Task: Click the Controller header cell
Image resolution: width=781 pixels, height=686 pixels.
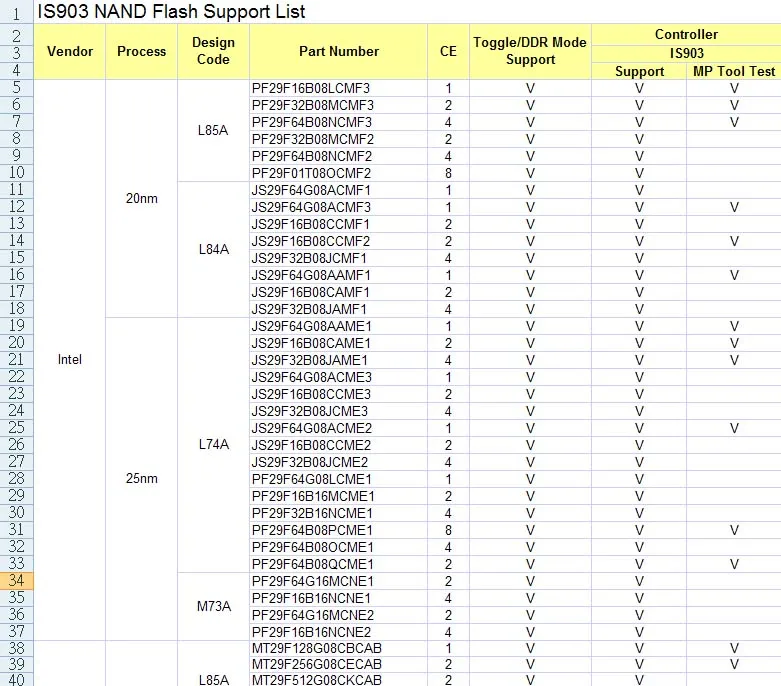Action: click(686, 34)
